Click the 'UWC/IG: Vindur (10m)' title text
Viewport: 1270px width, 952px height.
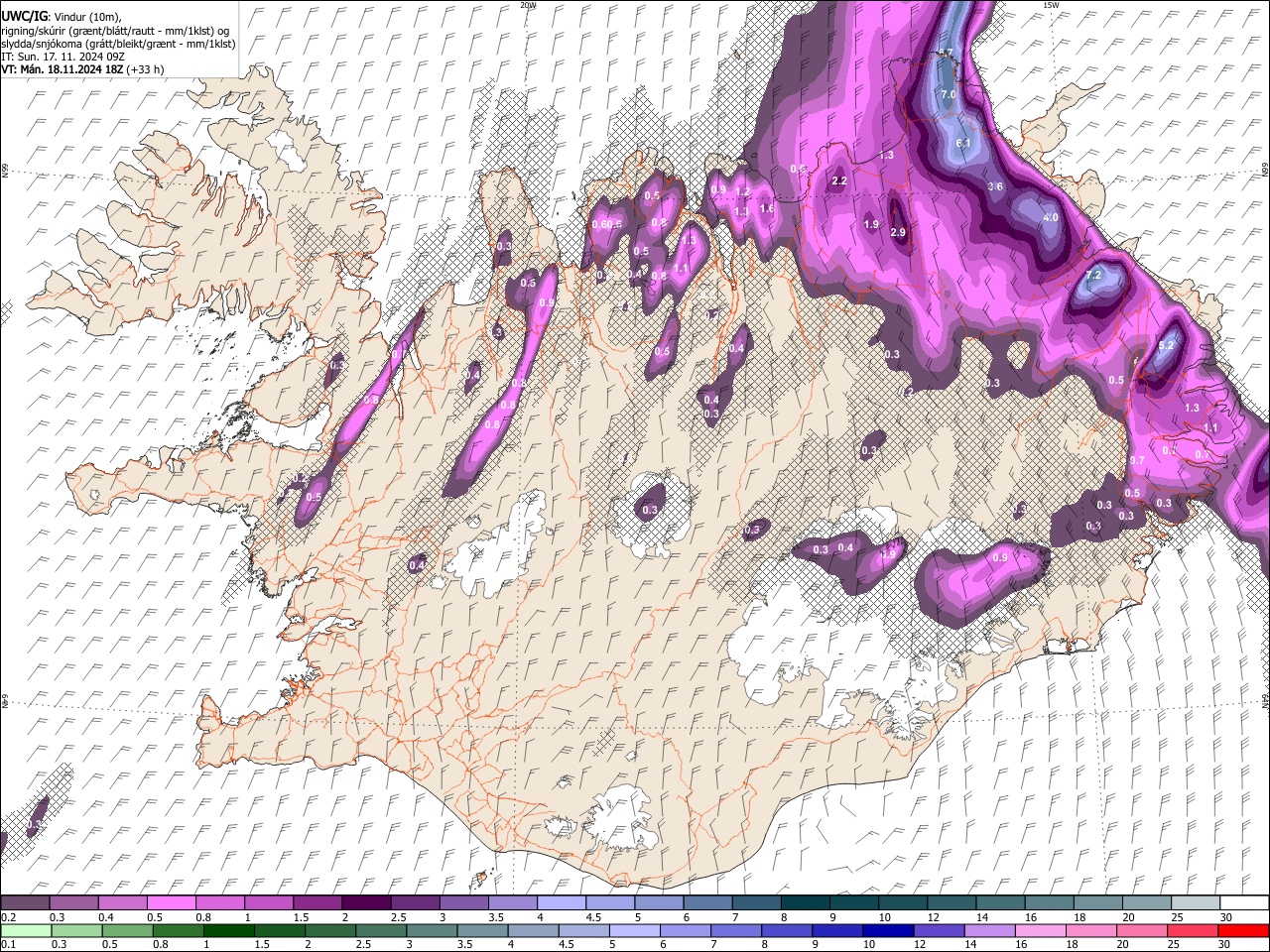click(61, 17)
